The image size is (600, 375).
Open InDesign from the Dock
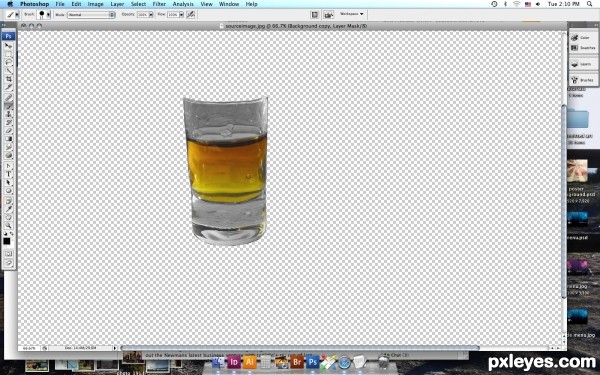[234, 362]
